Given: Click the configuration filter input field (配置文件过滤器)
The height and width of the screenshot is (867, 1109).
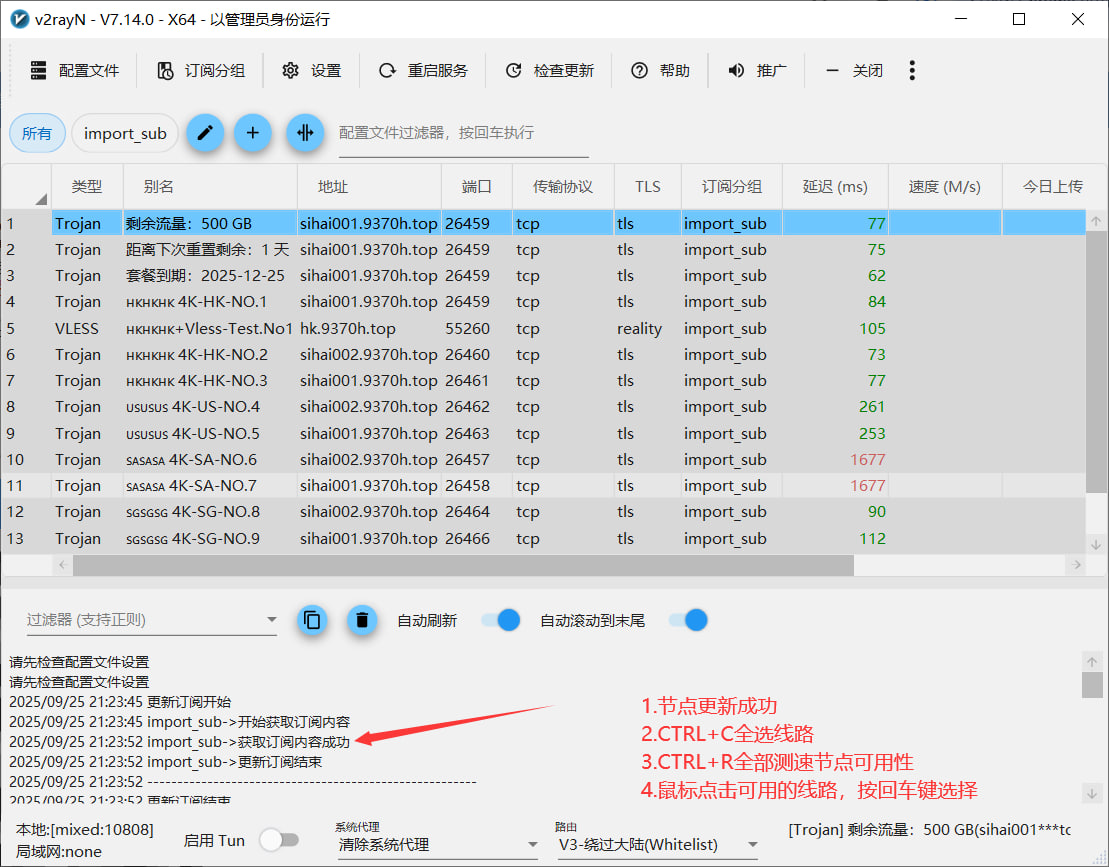Looking at the screenshot, I should click(462, 133).
